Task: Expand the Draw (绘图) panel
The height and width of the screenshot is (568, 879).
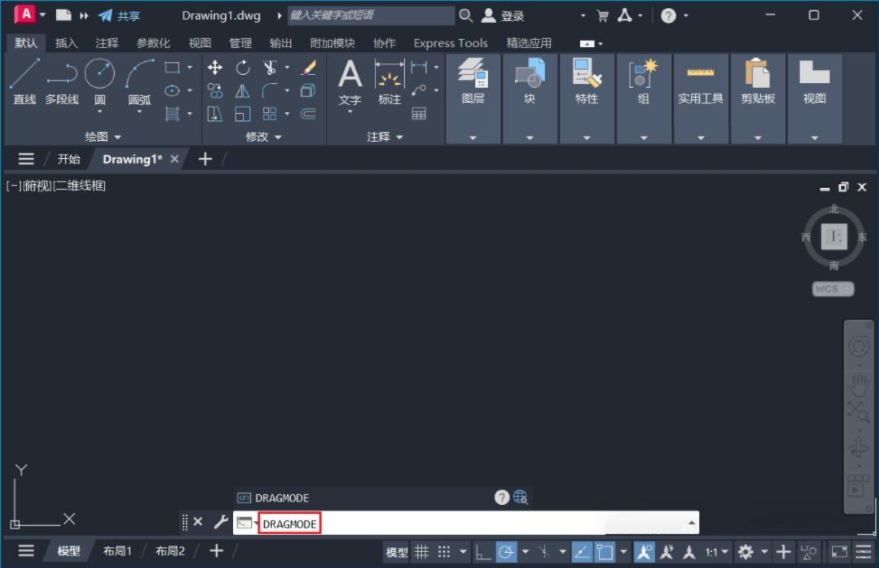Action: point(103,137)
